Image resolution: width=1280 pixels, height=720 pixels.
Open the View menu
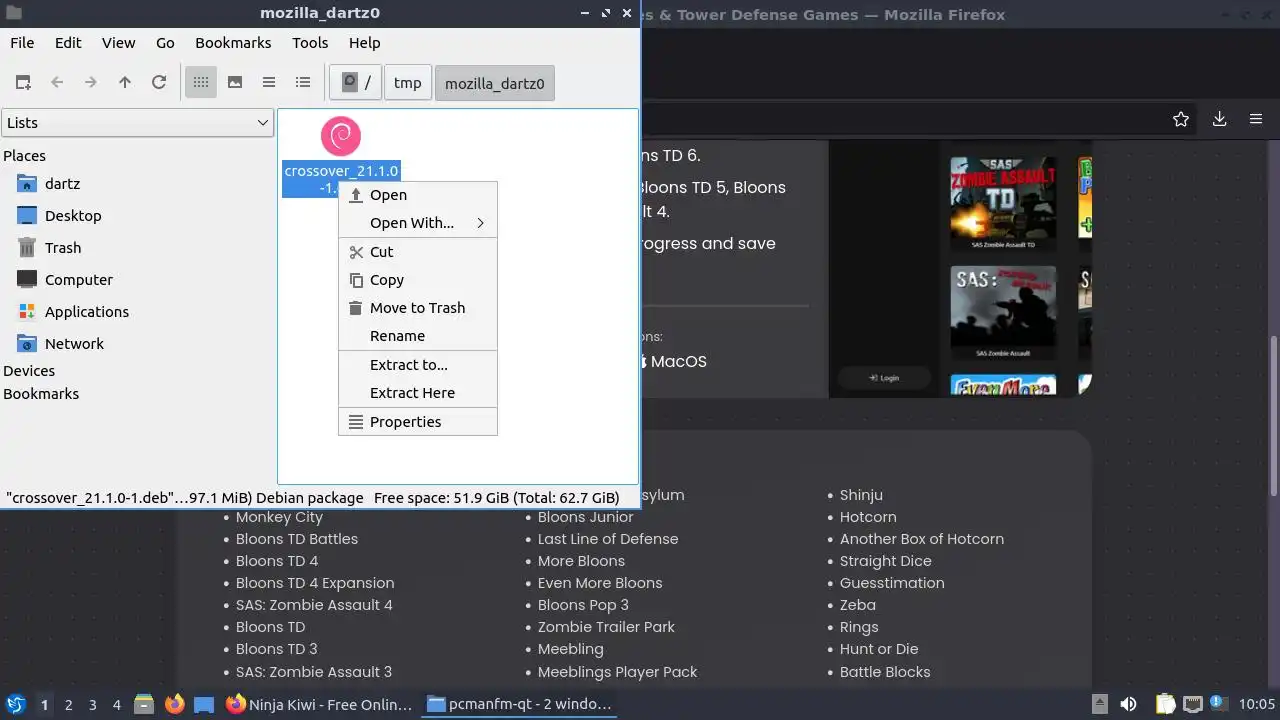point(118,43)
